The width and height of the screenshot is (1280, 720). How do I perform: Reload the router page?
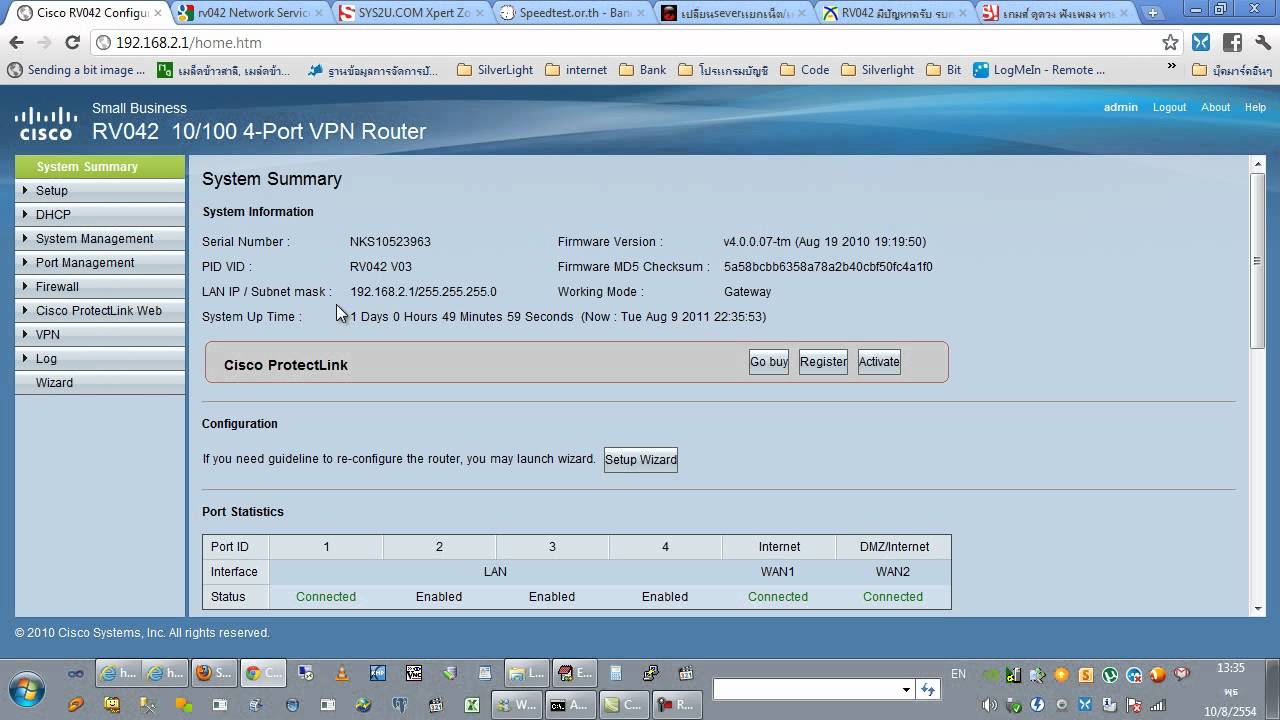72,43
